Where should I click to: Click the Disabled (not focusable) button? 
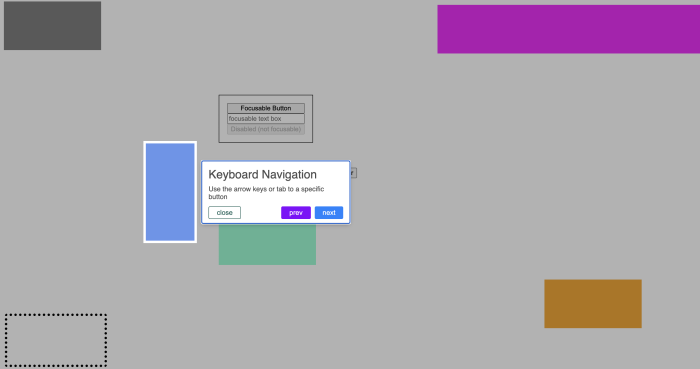266,129
